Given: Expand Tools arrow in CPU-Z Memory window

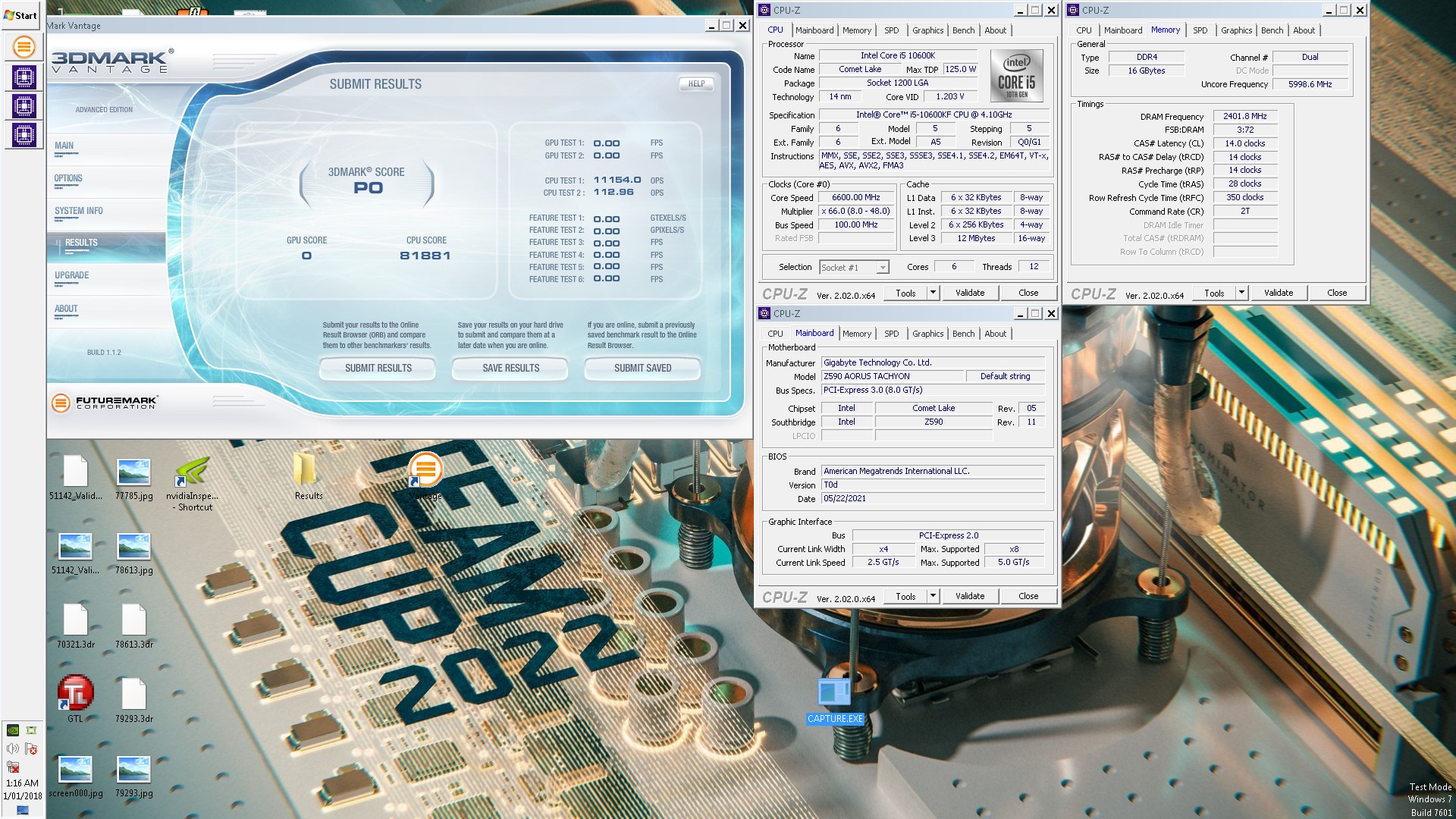Looking at the screenshot, I should [1241, 293].
